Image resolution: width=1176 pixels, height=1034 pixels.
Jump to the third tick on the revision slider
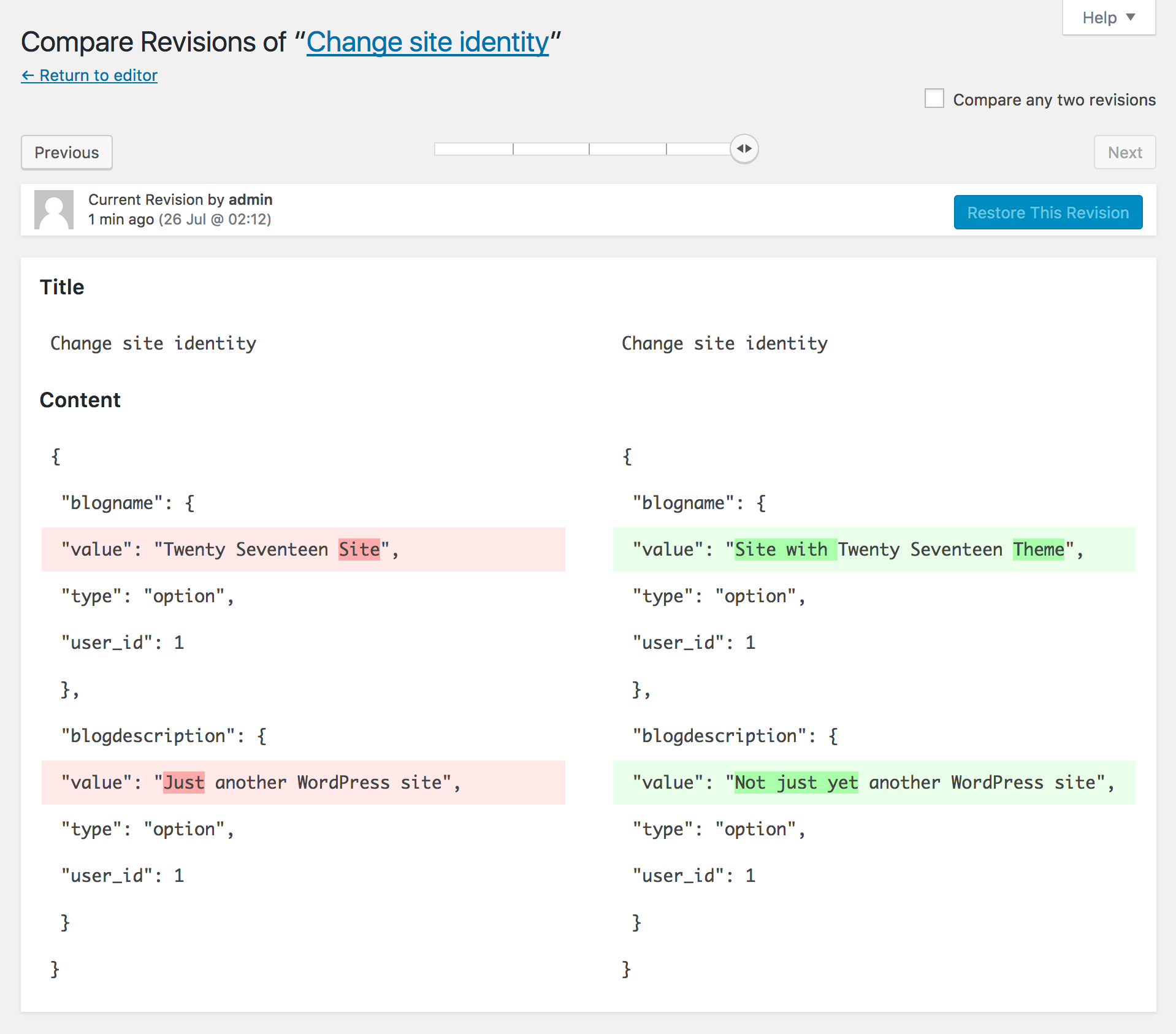(666, 149)
